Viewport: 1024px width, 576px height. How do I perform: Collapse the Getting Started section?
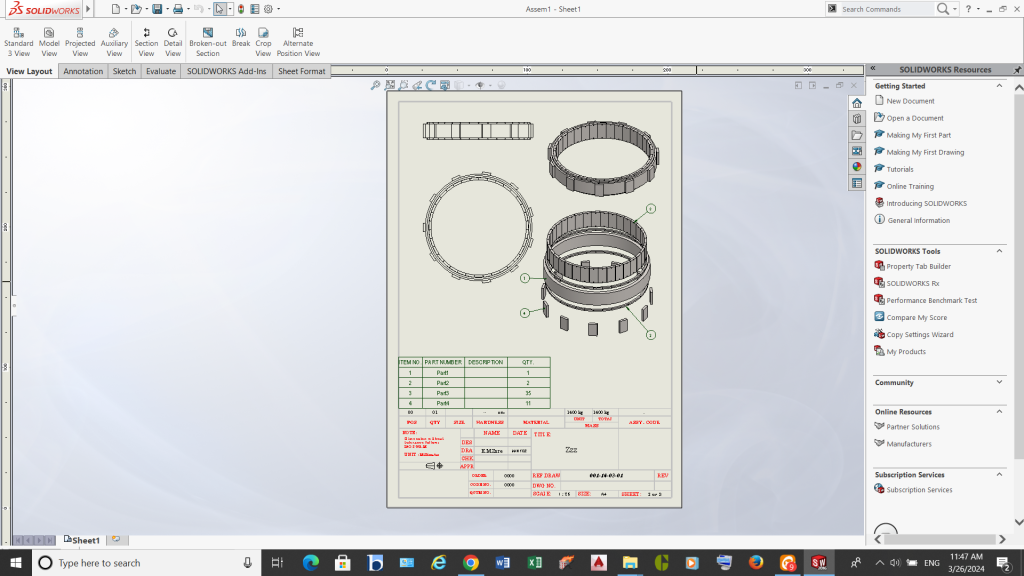pyautogui.click(x=999, y=86)
